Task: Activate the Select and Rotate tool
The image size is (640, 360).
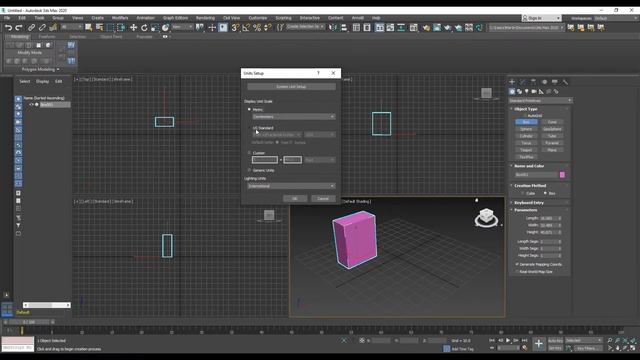Action: tap(144, 28)
